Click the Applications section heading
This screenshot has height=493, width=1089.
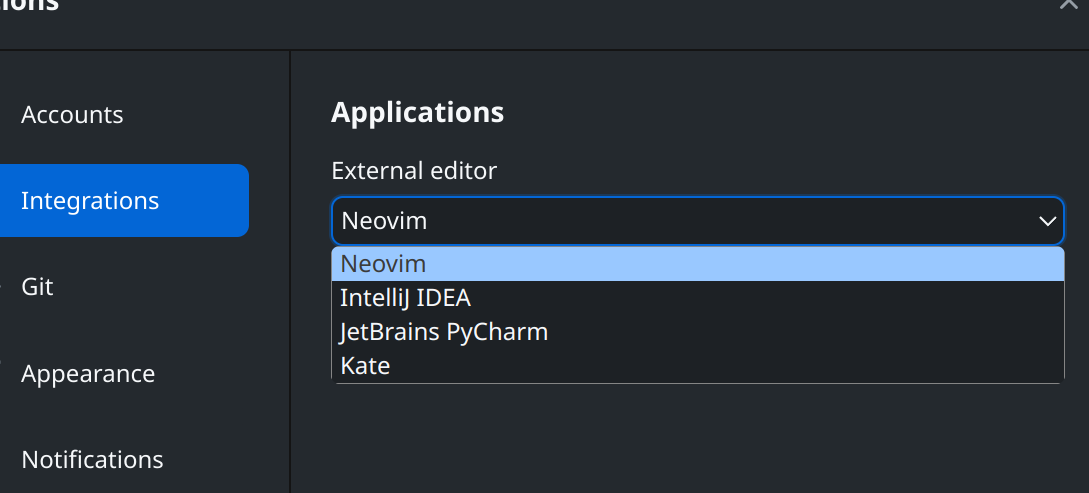pyautogui.click(x=417, y=112)
